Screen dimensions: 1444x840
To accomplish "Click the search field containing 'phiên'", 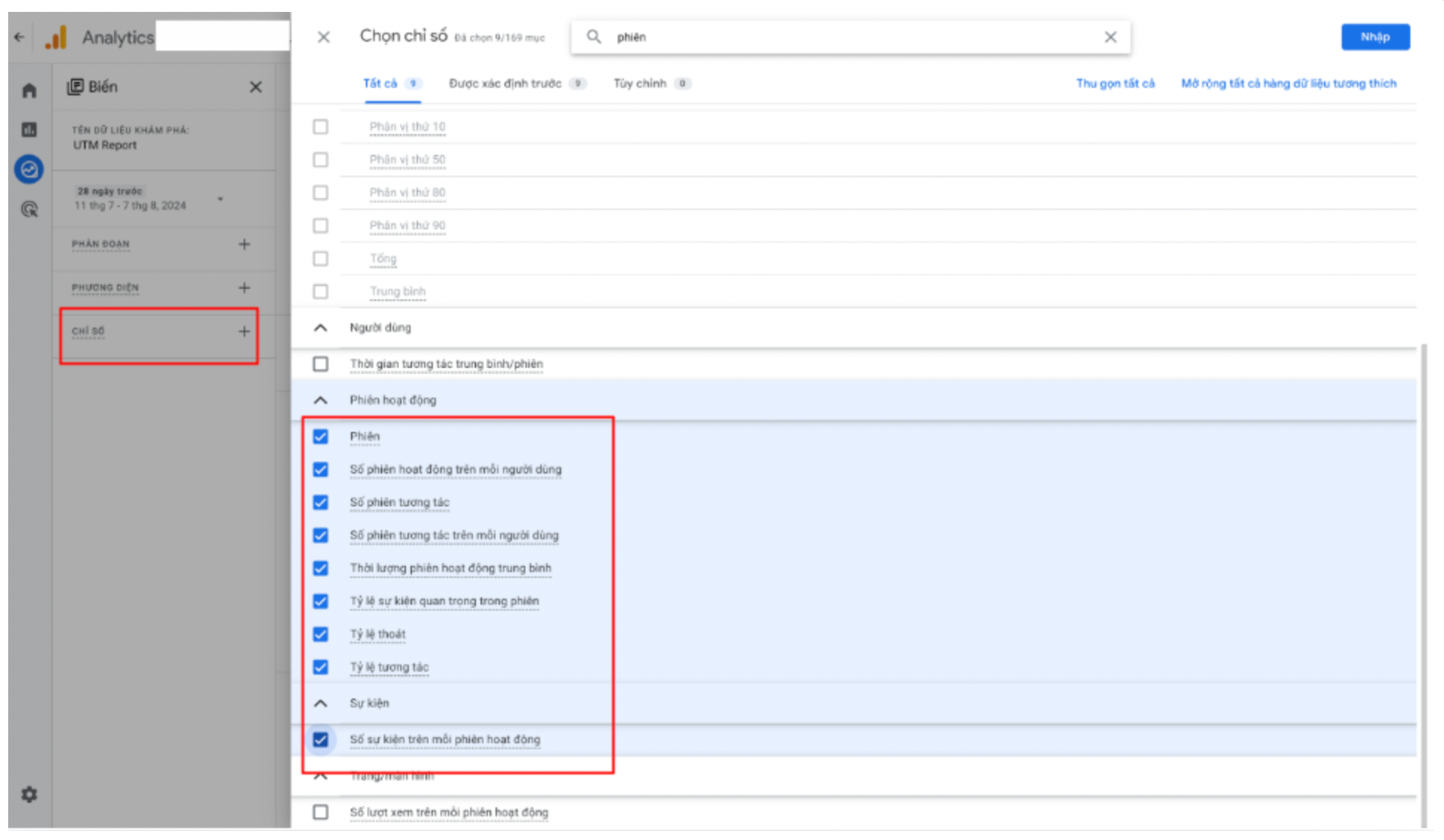I will 850,36.
